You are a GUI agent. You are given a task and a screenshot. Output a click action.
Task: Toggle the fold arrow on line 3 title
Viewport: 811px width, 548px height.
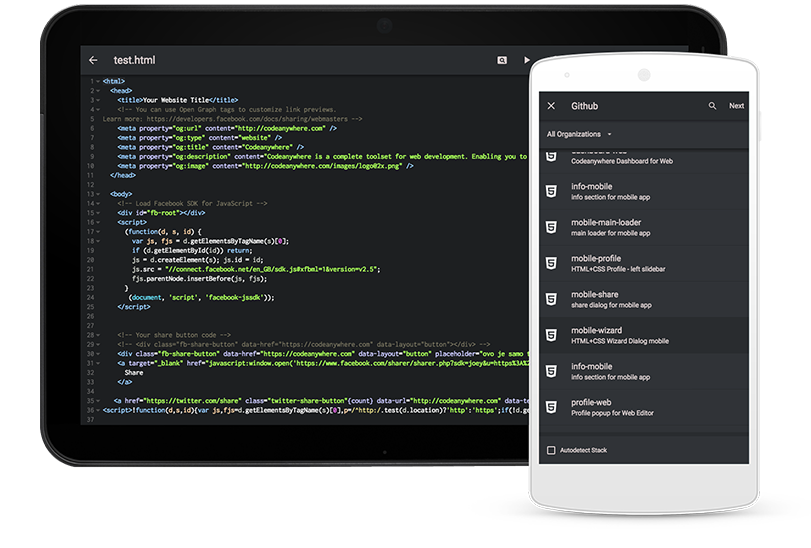[x=98, y=100]
